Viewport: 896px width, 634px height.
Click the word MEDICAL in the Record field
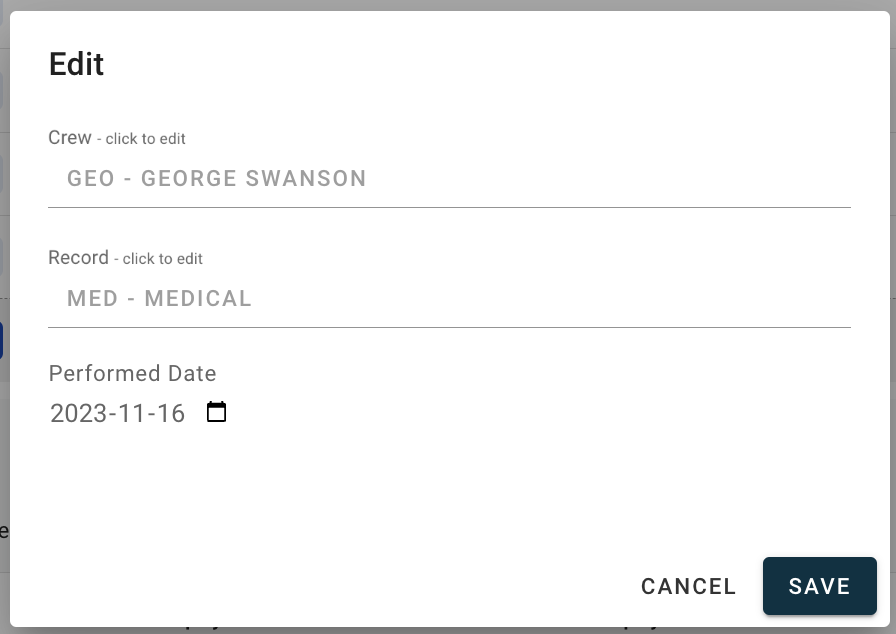pyautogui.click(x=198, y=299)
